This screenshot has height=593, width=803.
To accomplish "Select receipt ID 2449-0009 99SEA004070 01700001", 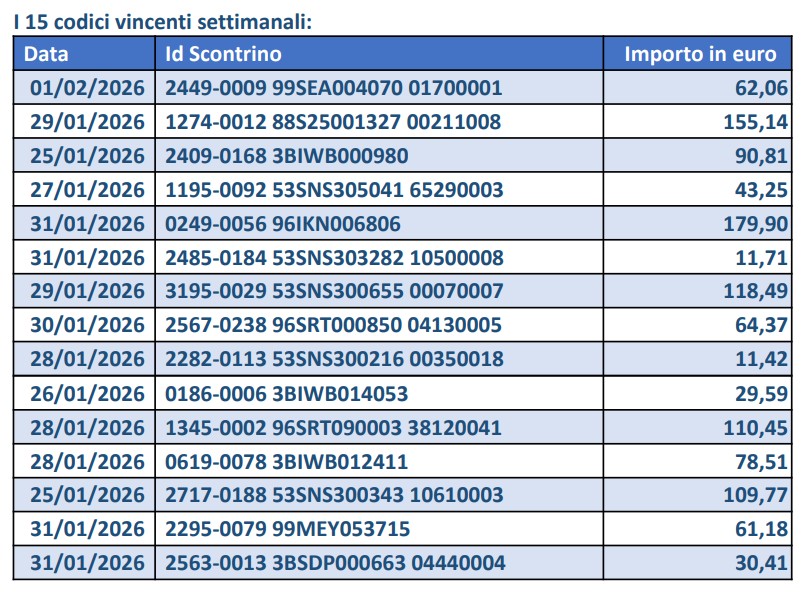I will [x=333, y=88].
